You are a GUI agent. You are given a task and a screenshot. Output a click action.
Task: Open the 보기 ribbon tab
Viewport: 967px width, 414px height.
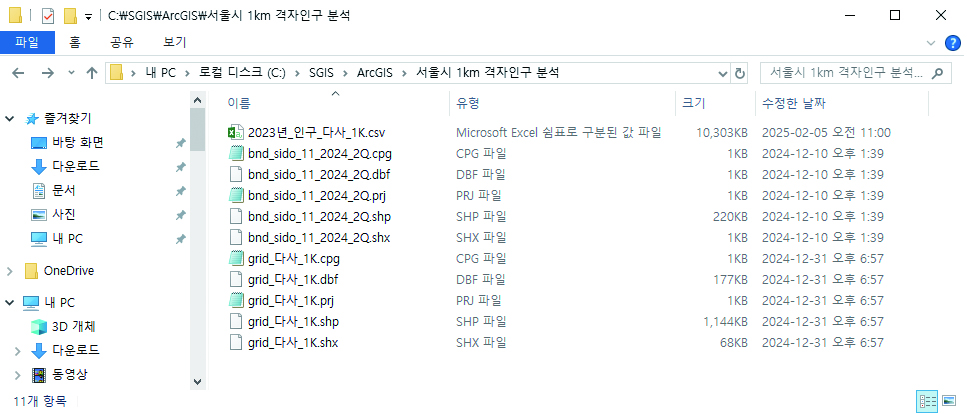pyautogui.click(x=175, y=43)
